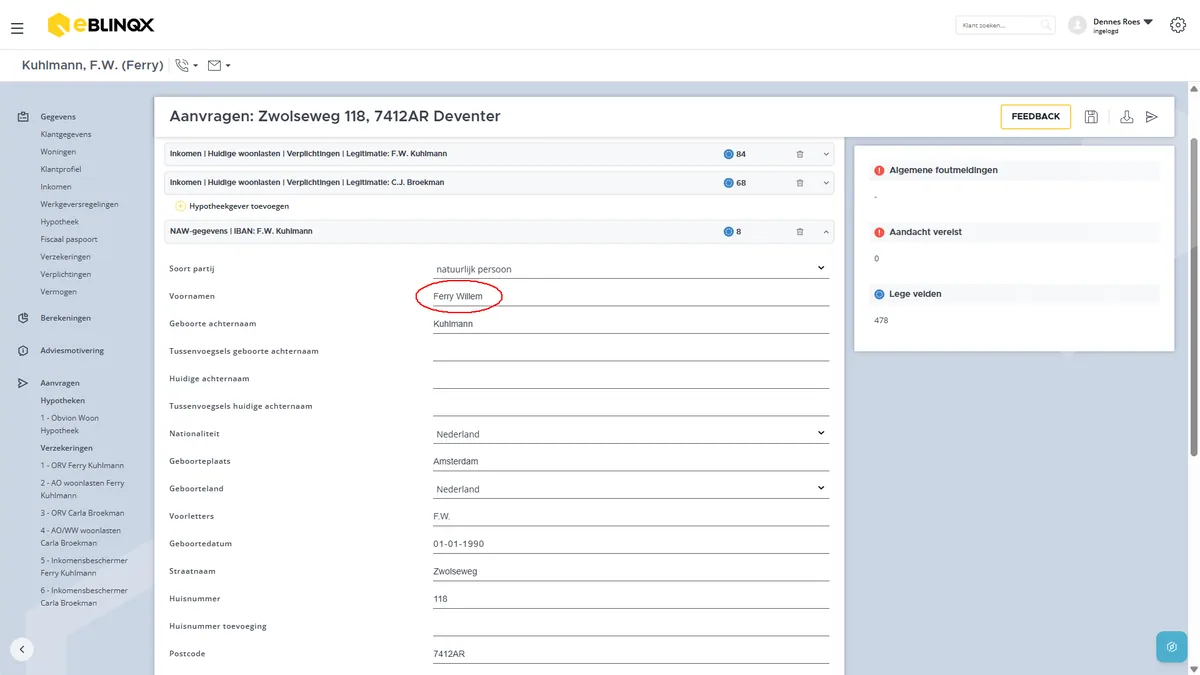The image size is (1200, 675).
Task: Send the application with paper plane icon
Action: point(1152,117)
